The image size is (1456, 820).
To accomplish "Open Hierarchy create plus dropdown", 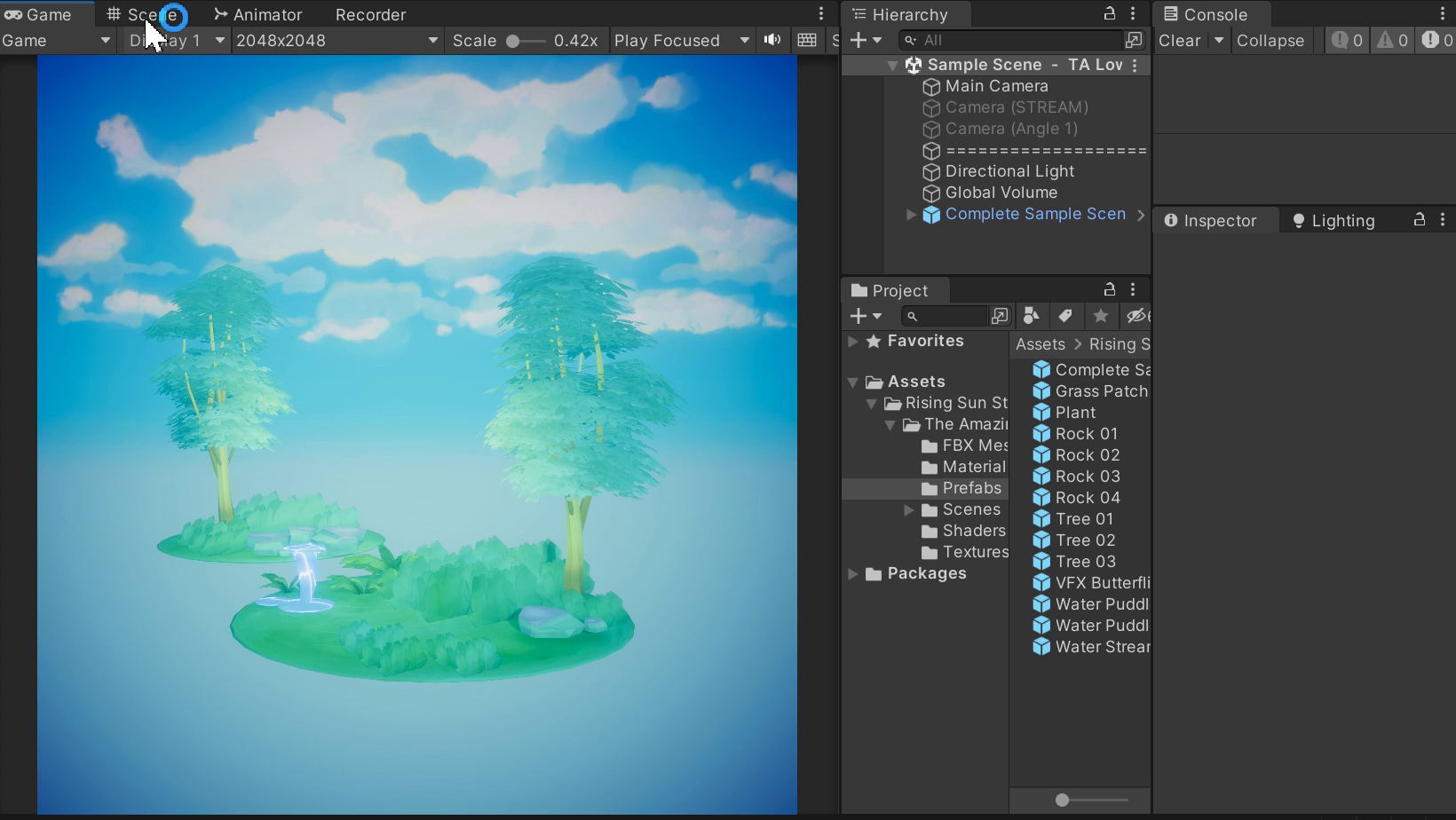I will pyautogui.click(x=866, y=40).
